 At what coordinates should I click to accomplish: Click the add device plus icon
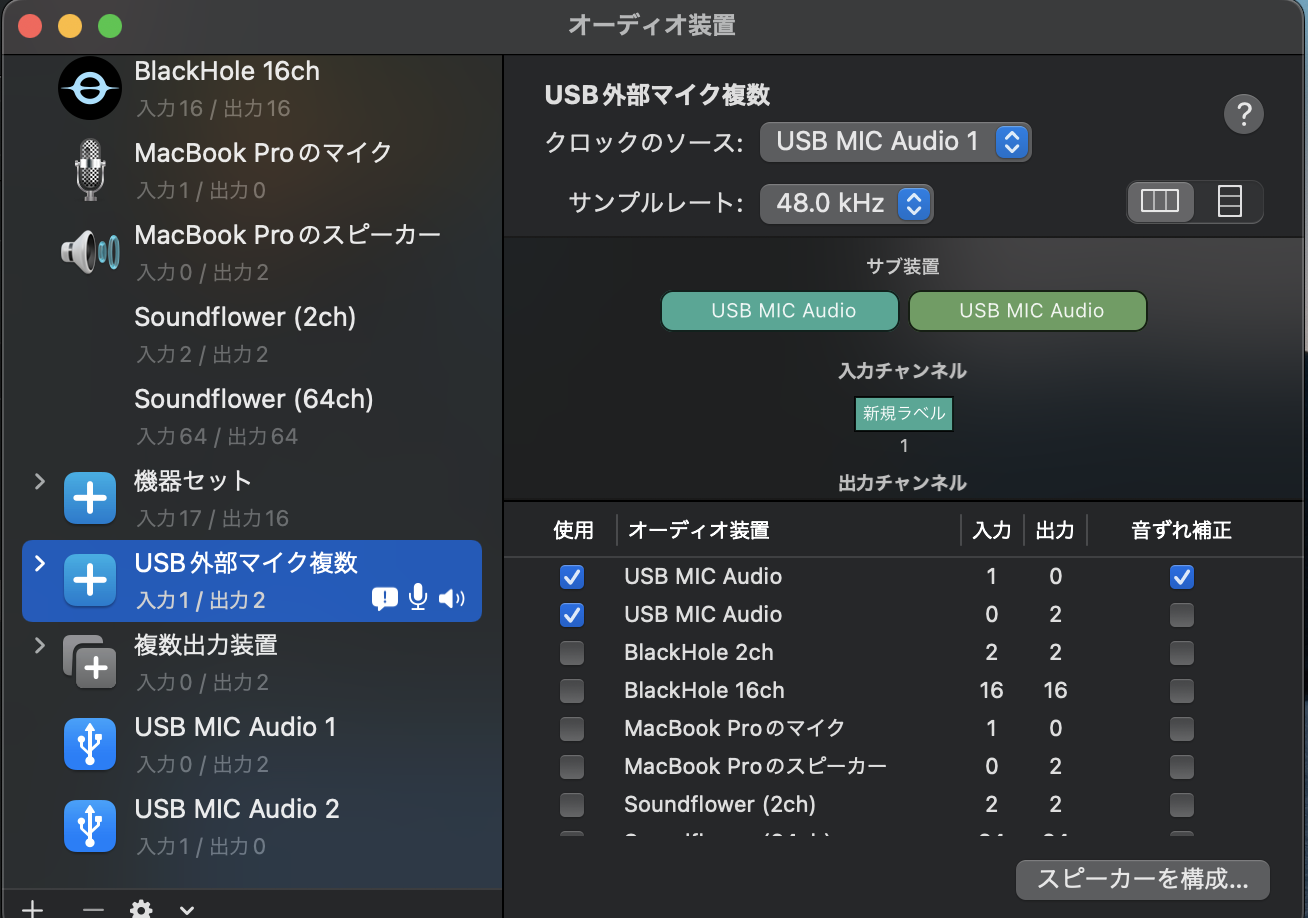click(33, 908)
